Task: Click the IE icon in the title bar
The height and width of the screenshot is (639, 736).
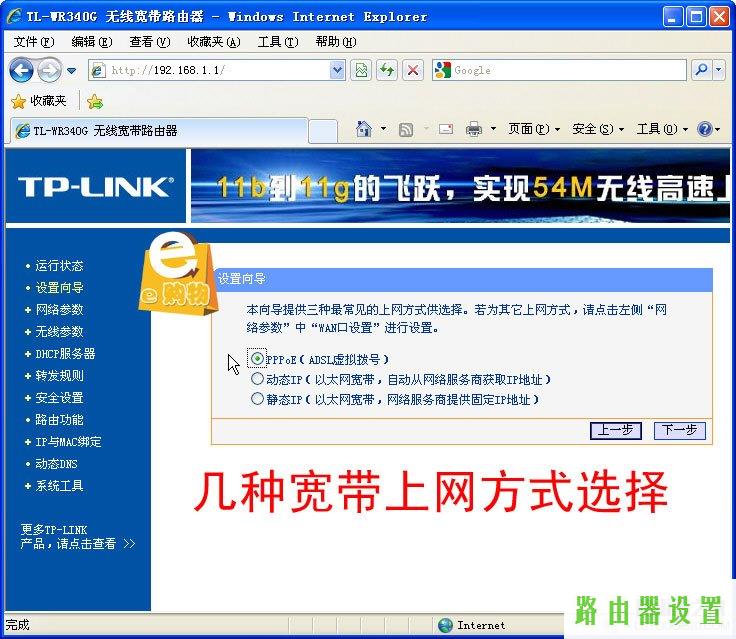Action: tap(14, 16)
